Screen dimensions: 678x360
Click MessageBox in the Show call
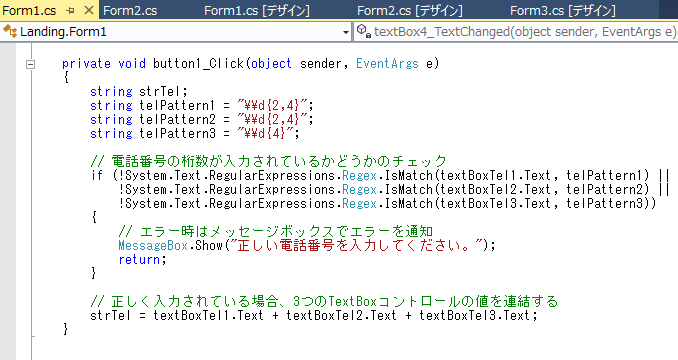click(x=153, y=245)
